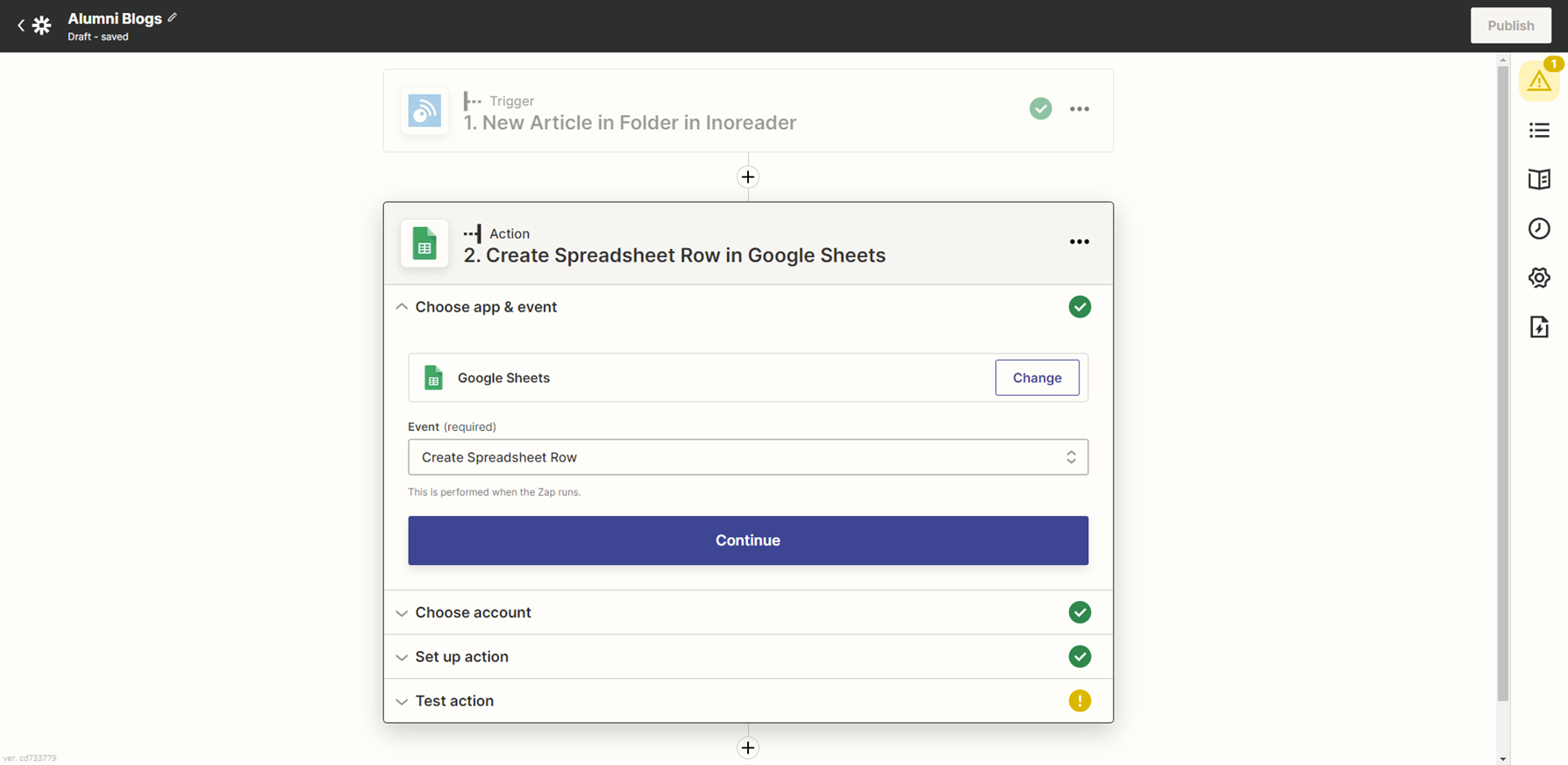This screenshot has height=765, width=1568.
Task: Open the warning issues panel
Action: click(1539, 82)
